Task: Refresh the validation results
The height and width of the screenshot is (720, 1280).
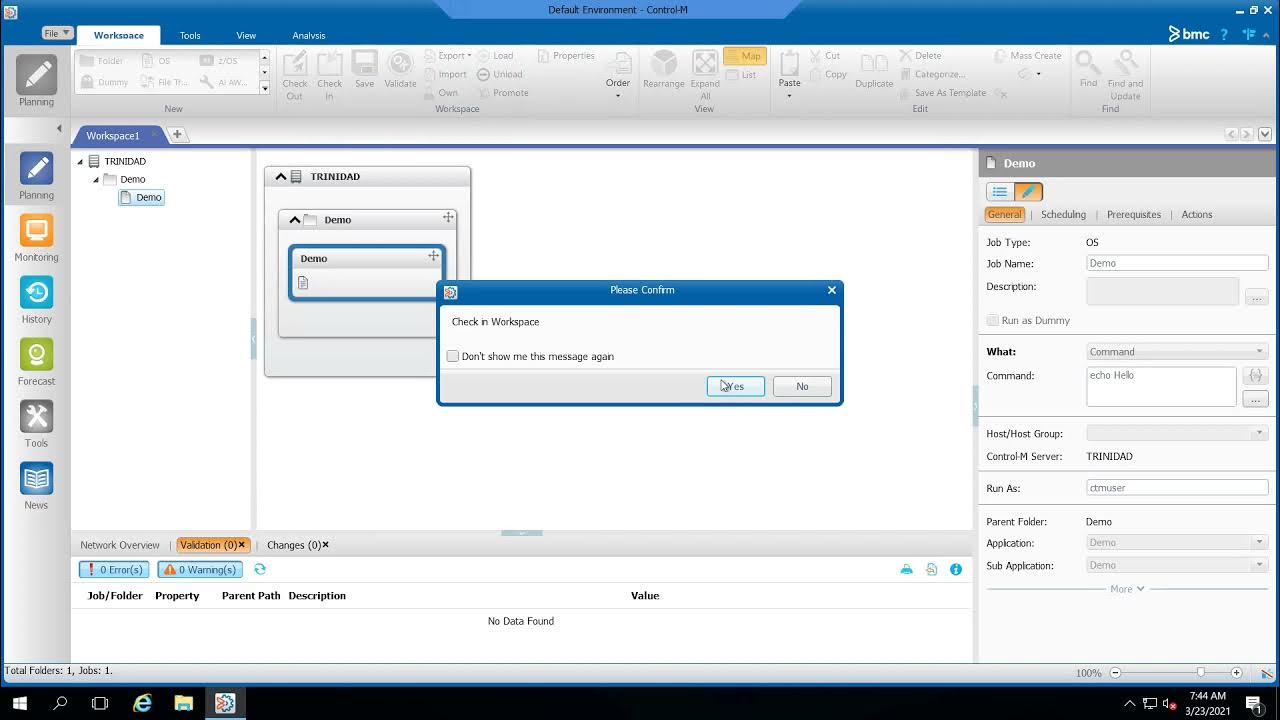Action: 260,569
